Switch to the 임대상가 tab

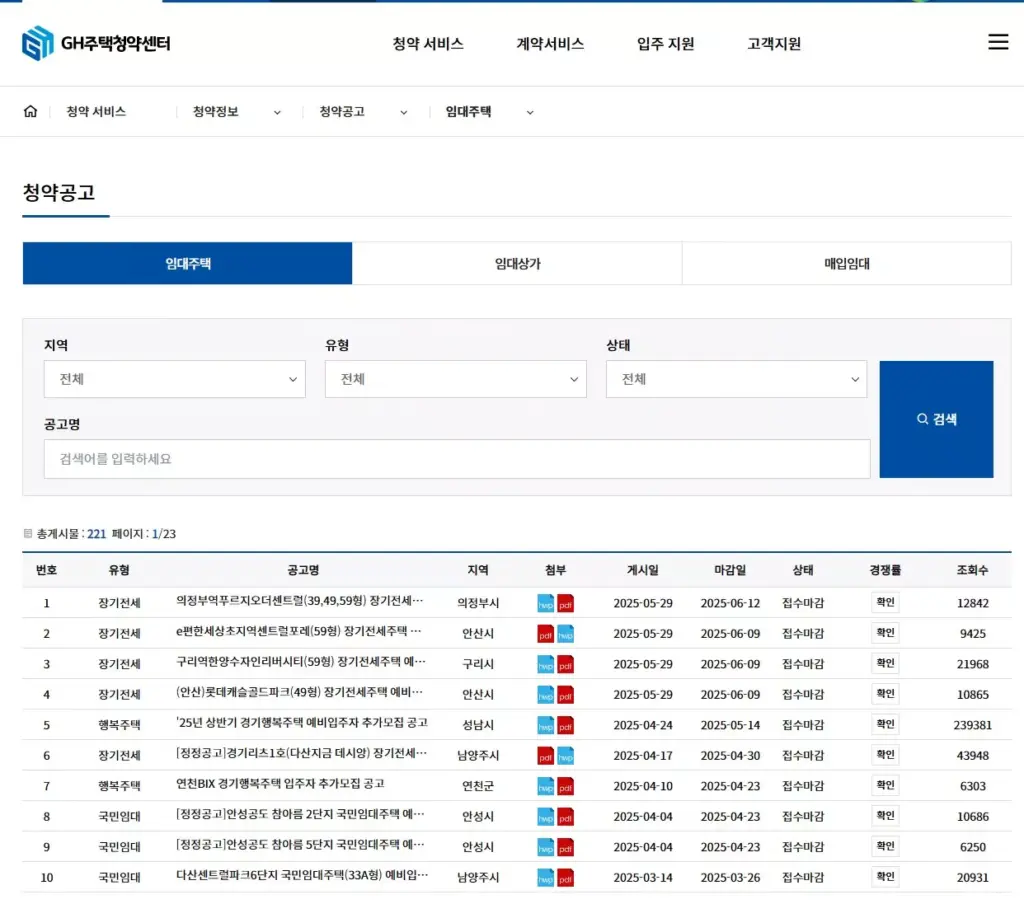coord(516,263)
